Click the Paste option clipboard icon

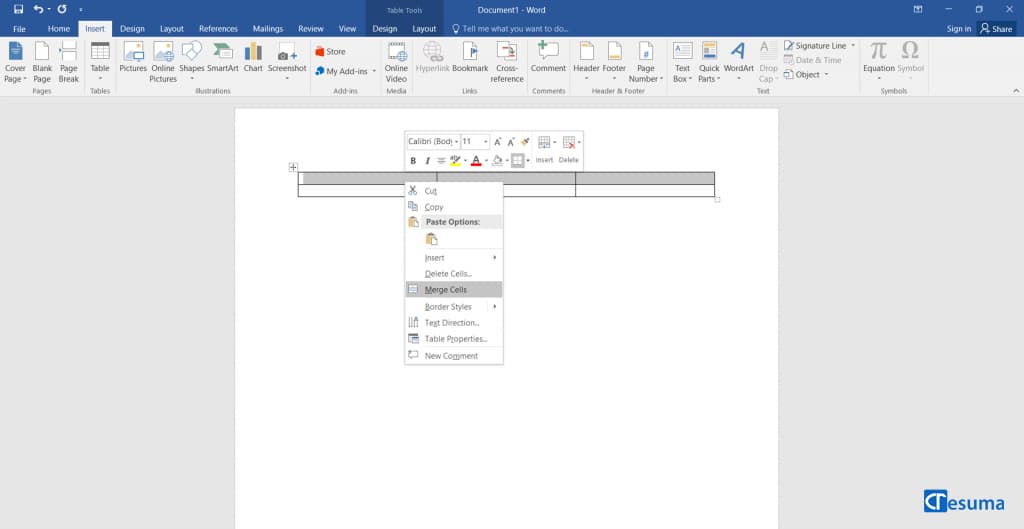432,240
